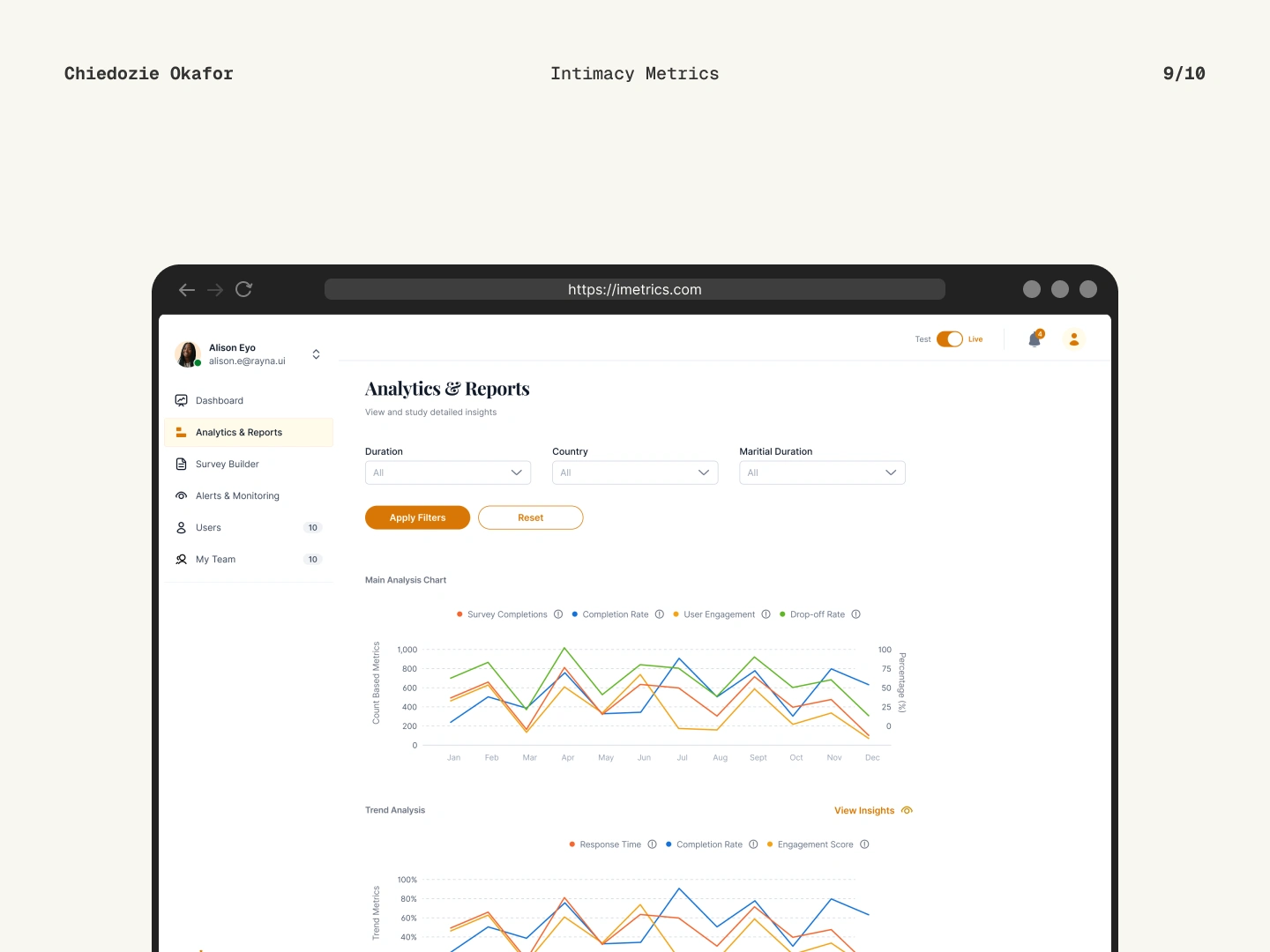The height and width of the screenshot is (952, 1270).
Task: Open notifications via the bell icon
Action: 1034,338
